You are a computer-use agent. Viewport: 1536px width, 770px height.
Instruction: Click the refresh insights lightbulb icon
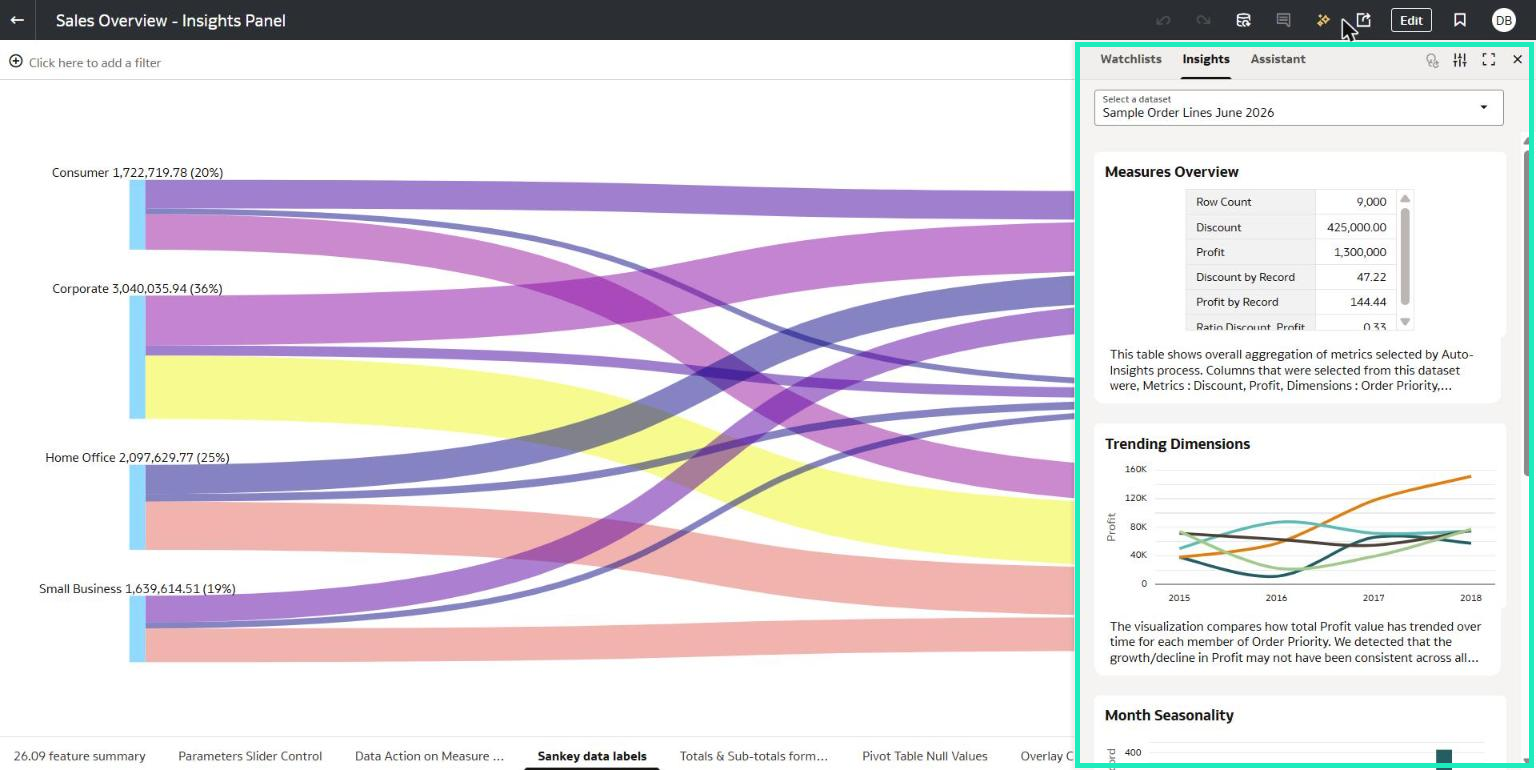tap(1432, 60)
